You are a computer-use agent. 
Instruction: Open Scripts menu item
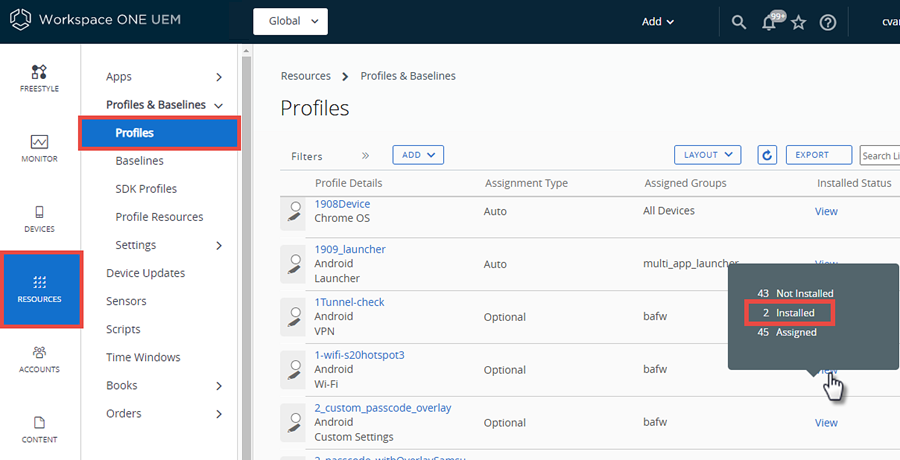pyautogui.click(x=123, y=329)
